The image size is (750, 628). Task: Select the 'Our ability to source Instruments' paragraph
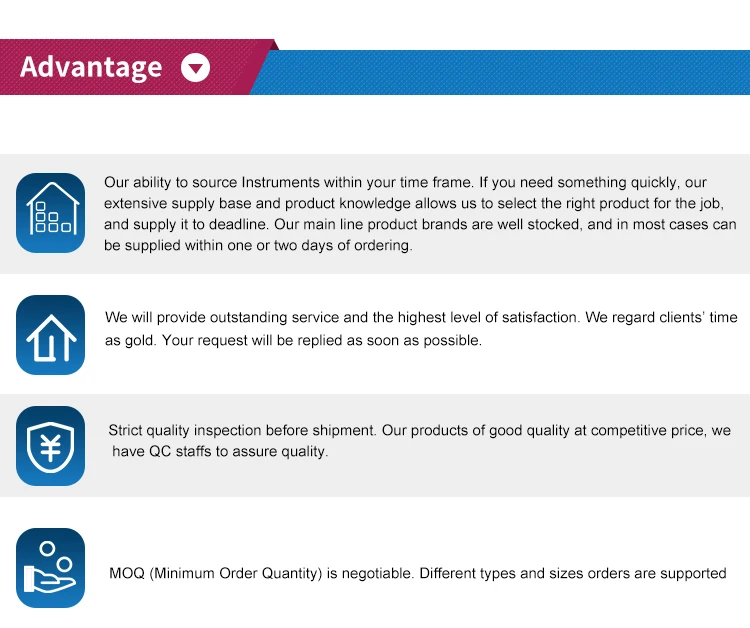coord(420,214)
